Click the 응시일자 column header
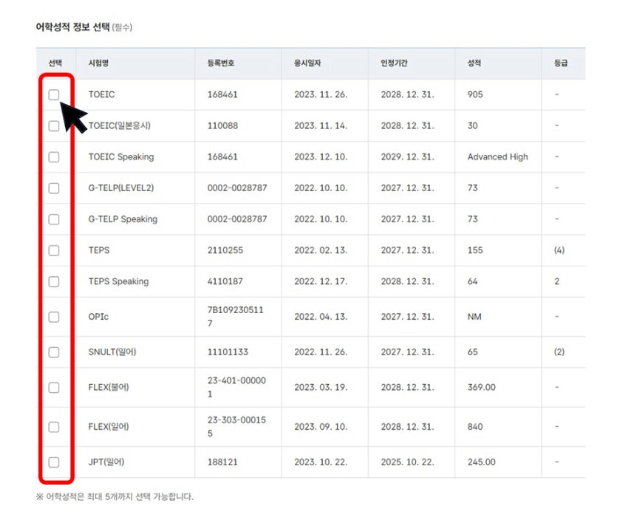 click(x=307, y=63)
